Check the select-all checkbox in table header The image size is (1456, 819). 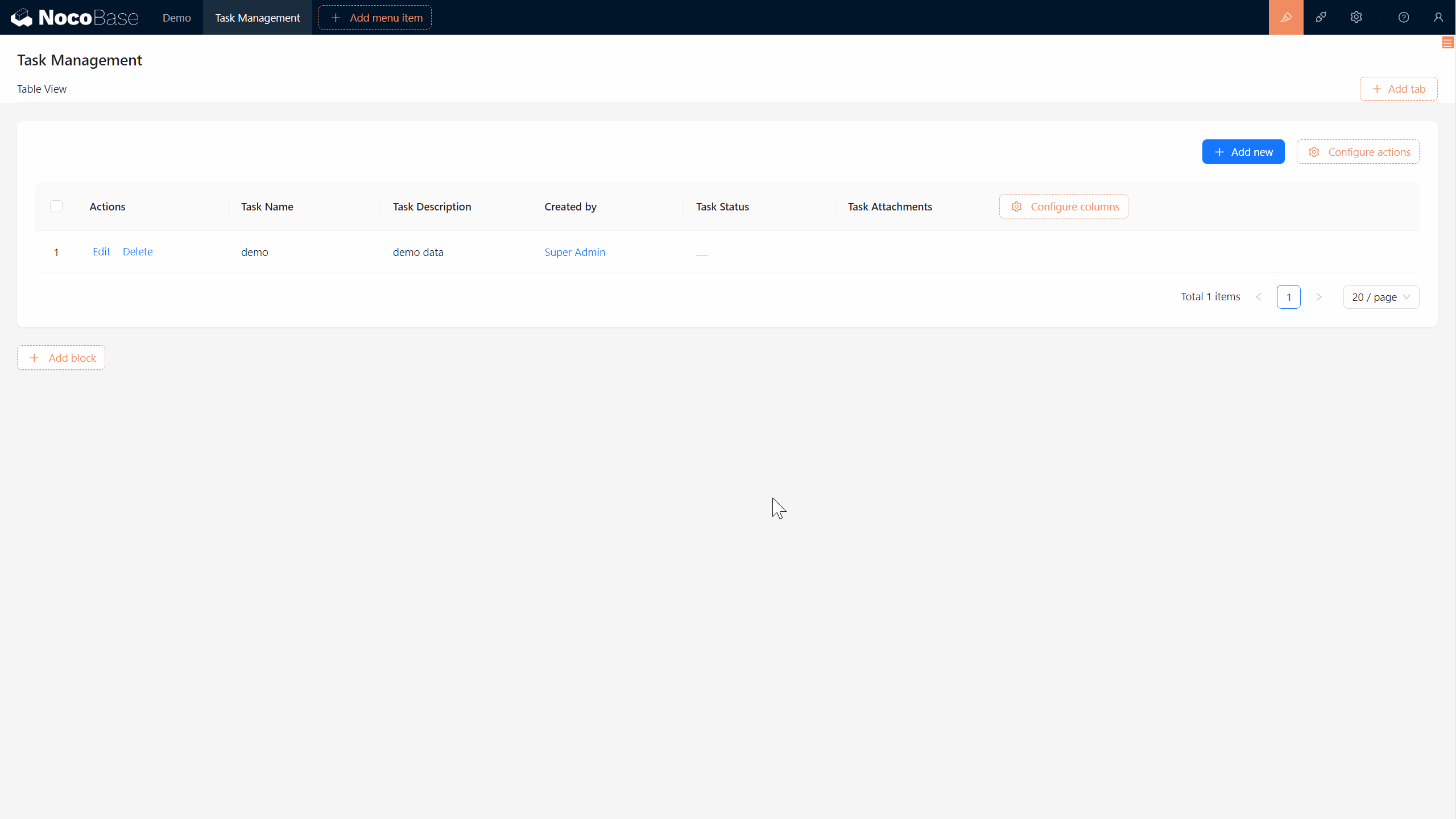click(56, 206)
